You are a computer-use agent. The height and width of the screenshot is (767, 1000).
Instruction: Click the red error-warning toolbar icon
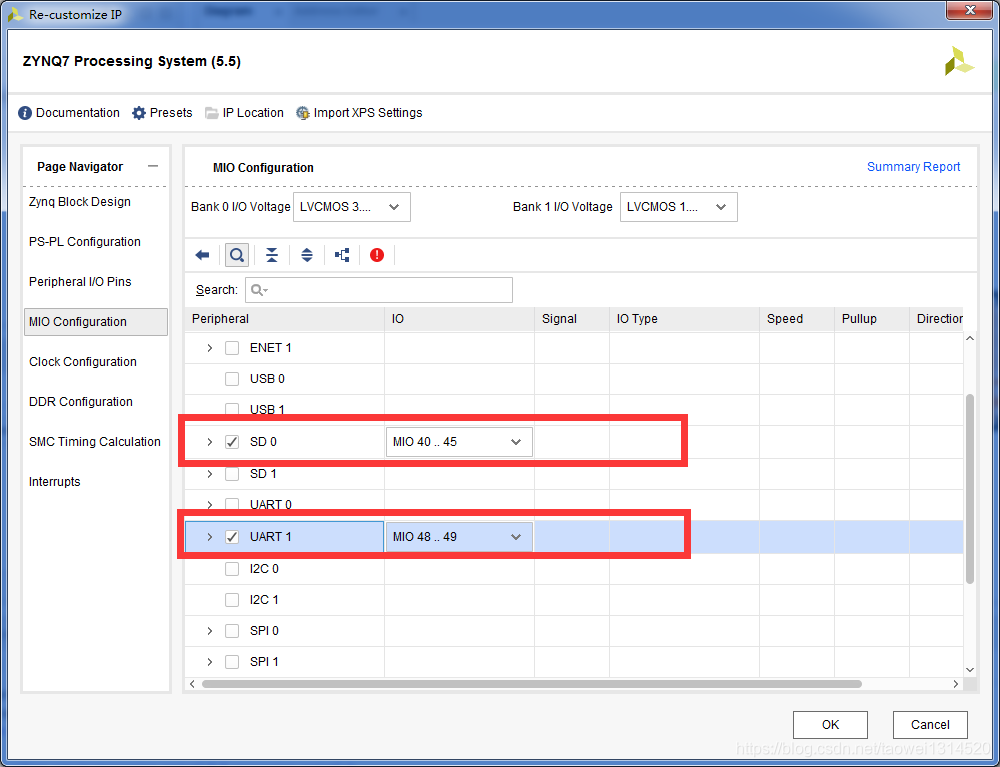(x=377, y=255)
